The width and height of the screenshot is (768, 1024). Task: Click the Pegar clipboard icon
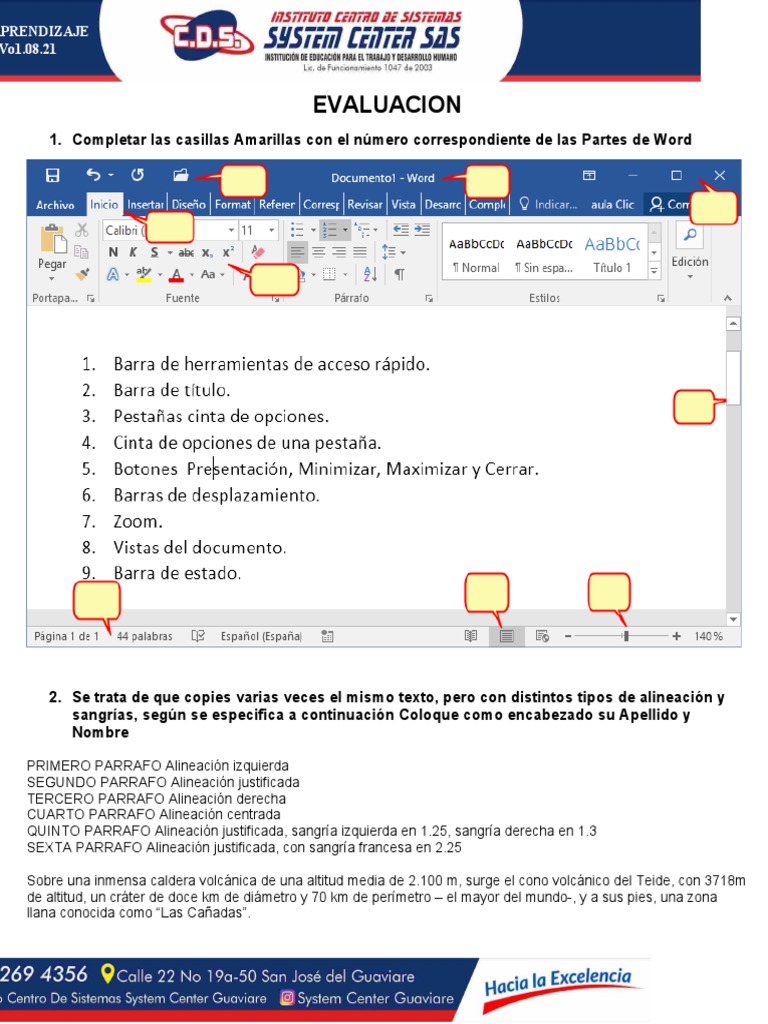pyautogui.click(x=53, y=239)
